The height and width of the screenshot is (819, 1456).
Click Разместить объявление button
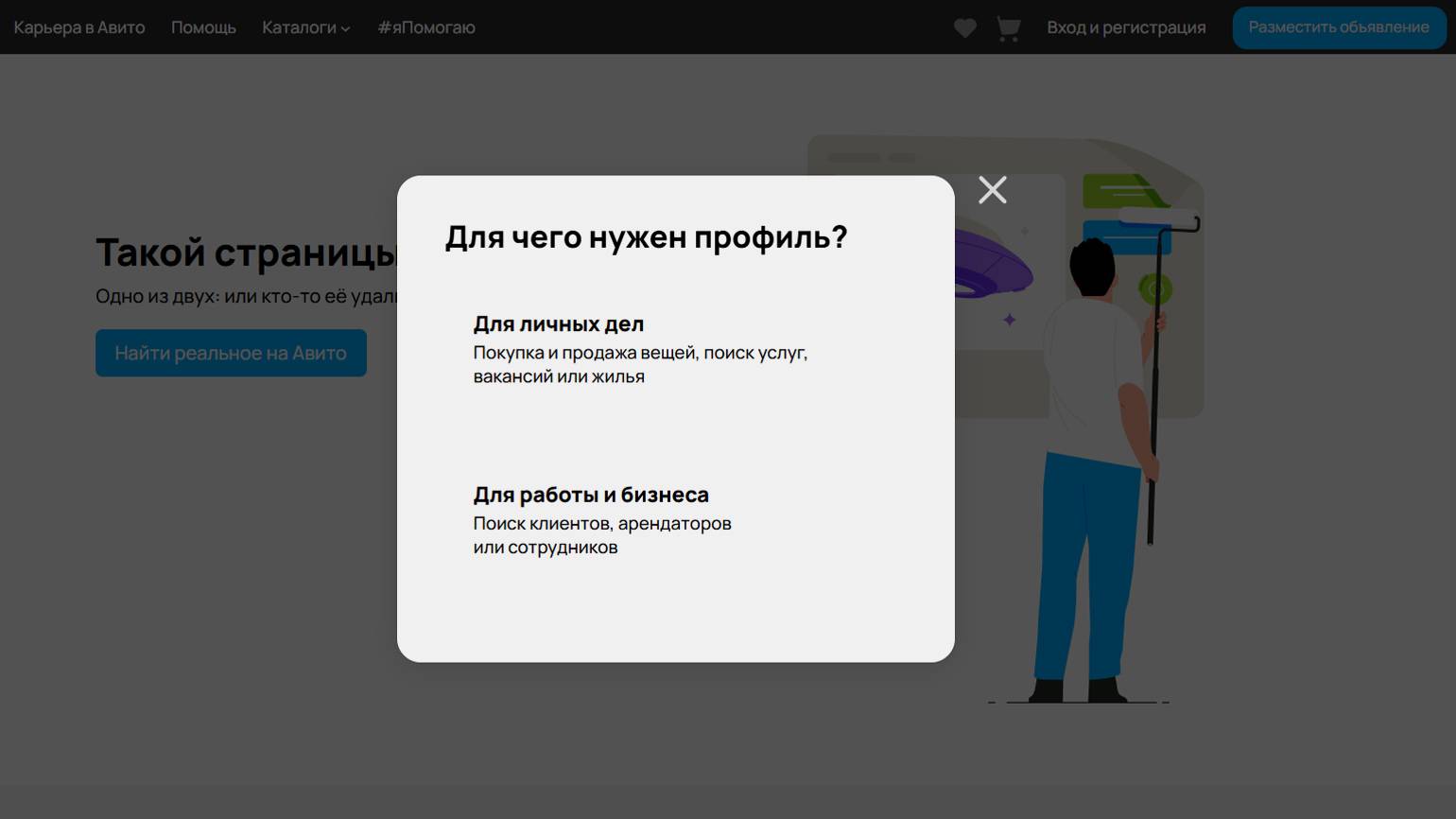1339,27
